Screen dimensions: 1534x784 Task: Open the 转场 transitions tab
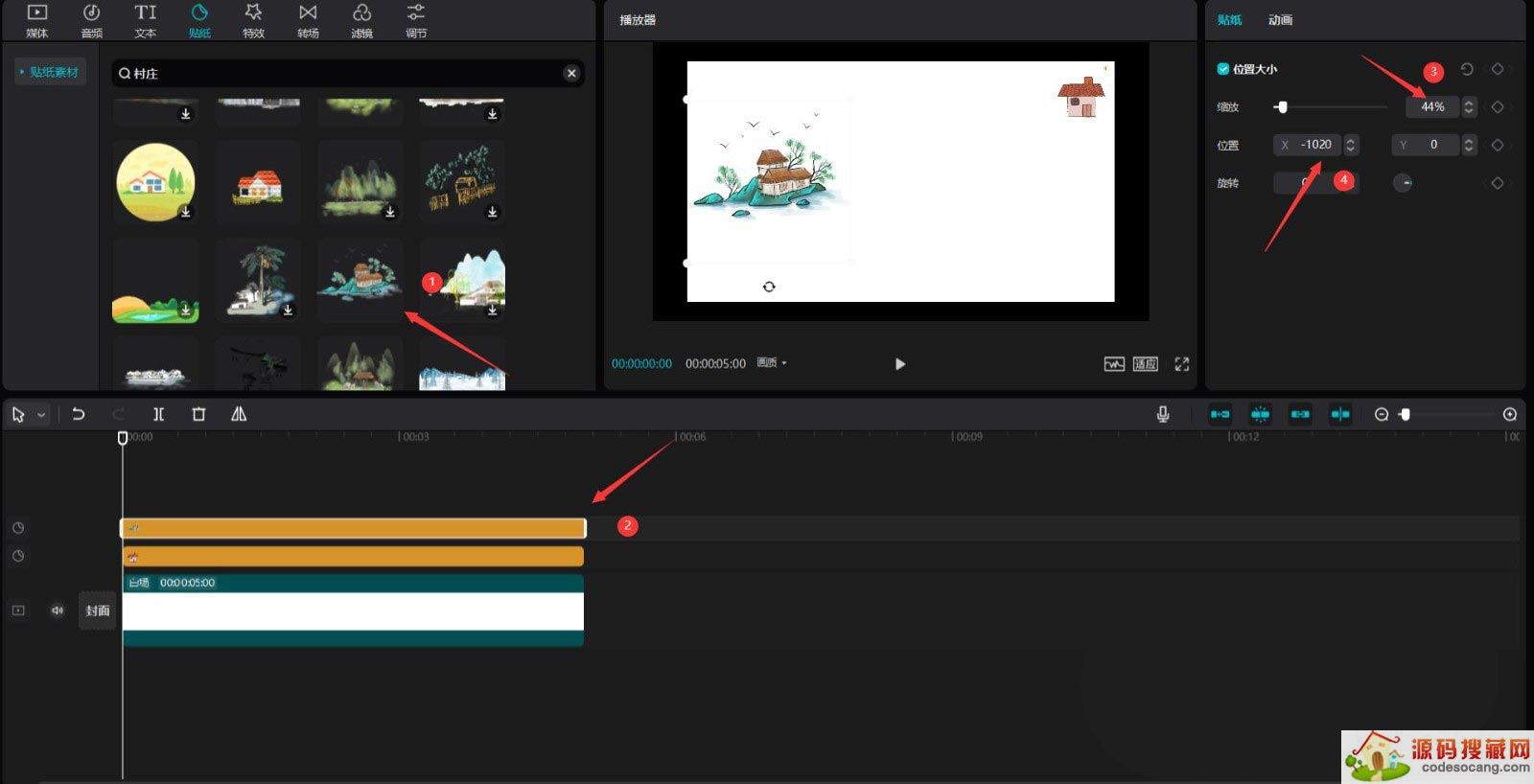click(308, 20)
